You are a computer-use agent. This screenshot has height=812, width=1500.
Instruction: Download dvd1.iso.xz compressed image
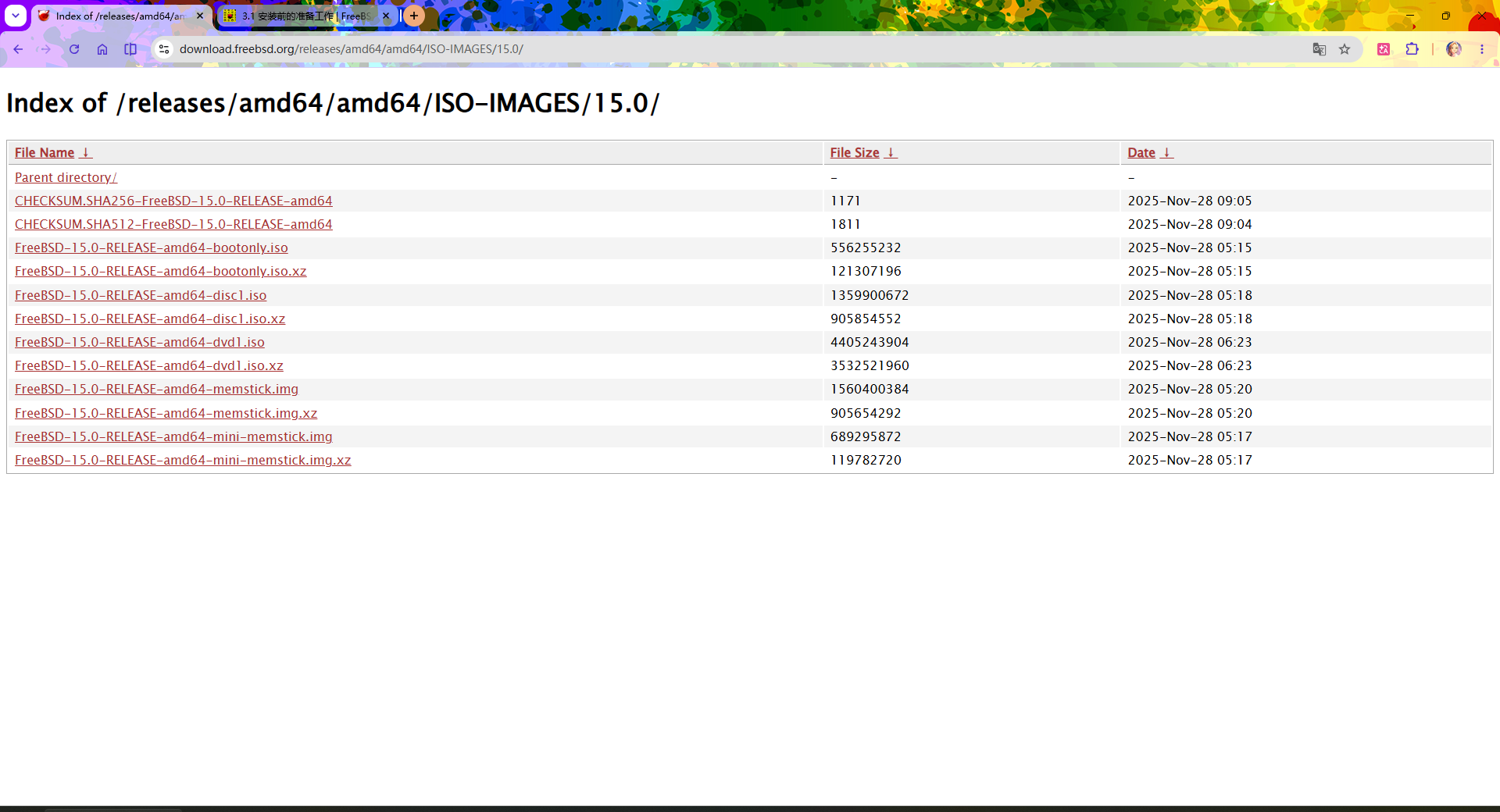pos(149,366)
